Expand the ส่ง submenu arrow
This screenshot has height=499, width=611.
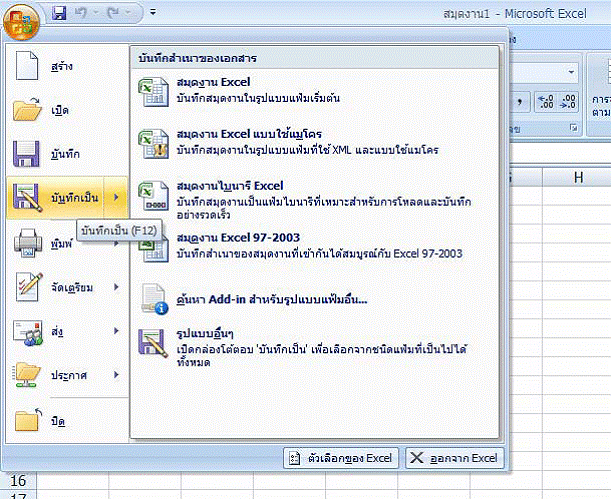(116, 331)
